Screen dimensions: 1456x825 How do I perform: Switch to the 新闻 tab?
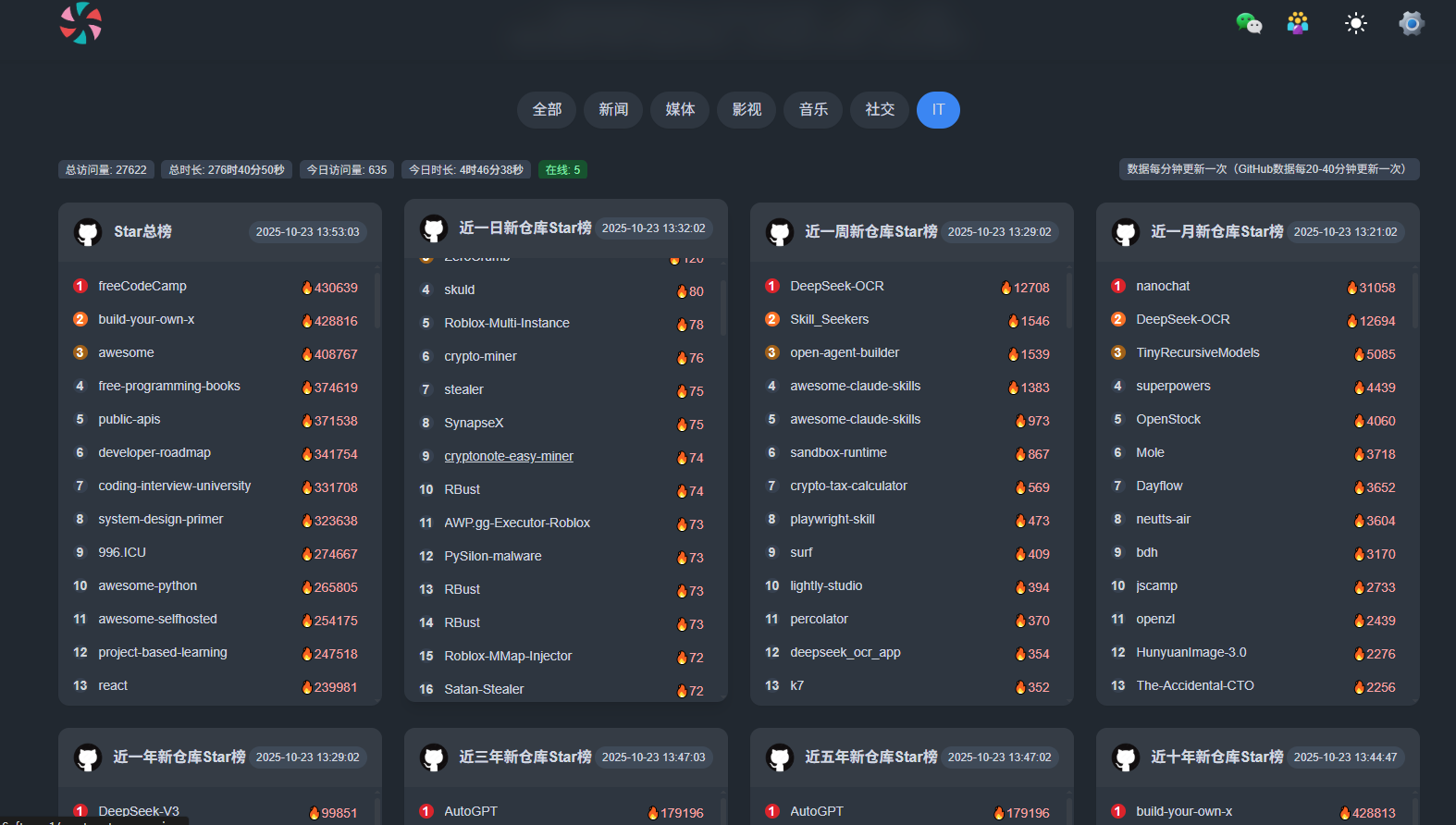[613, 110]
